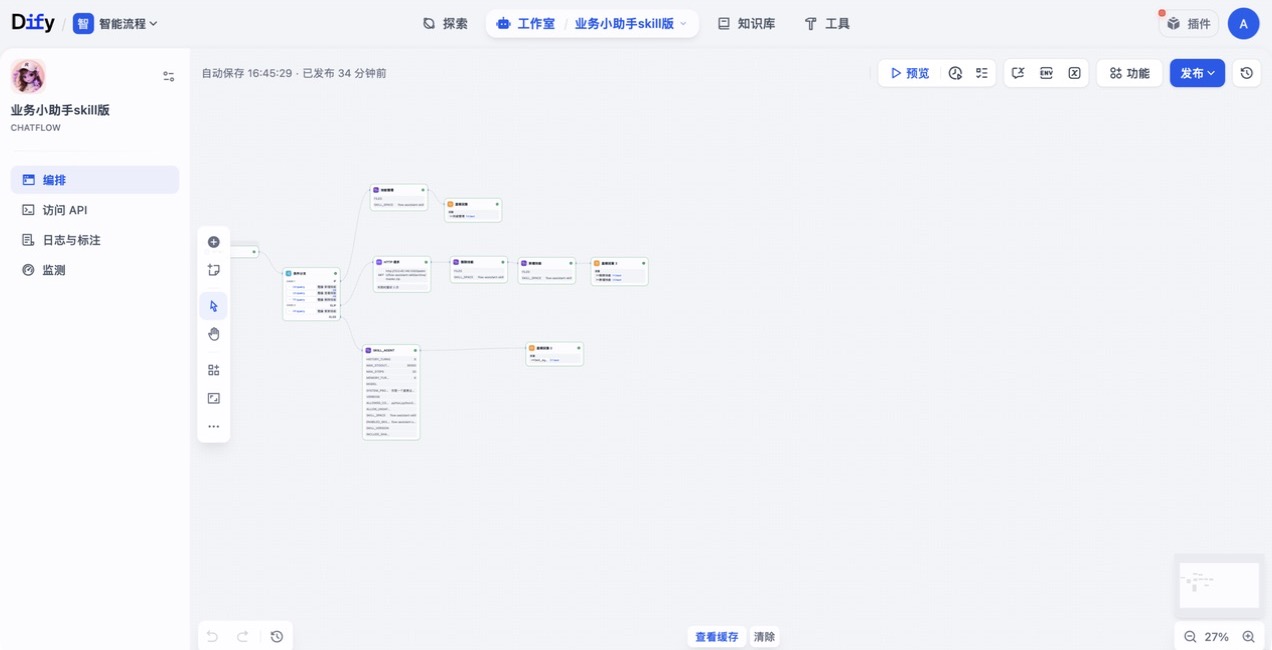Add a note with the sticky note icon

pos(213,270)
